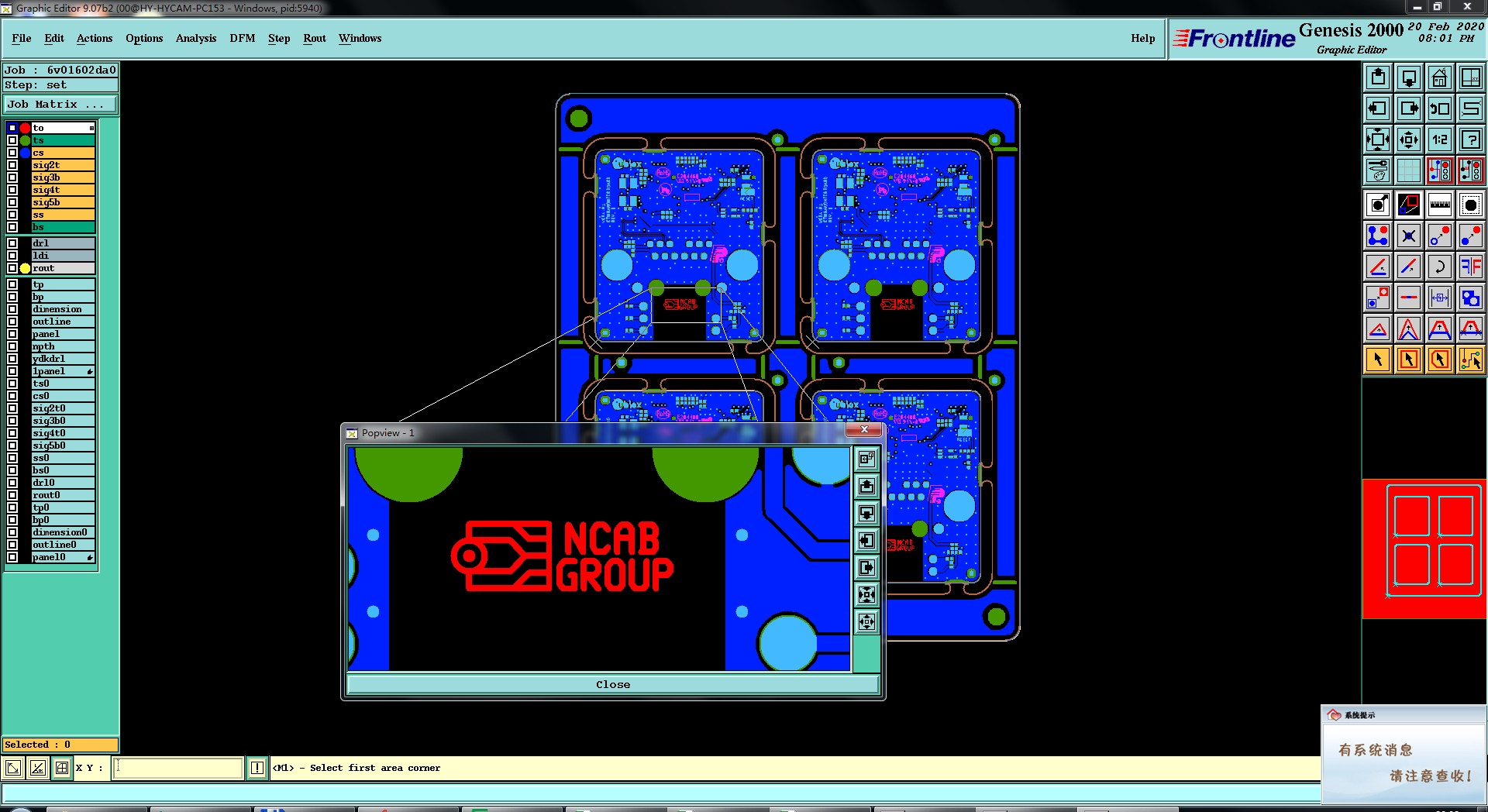Click the pan down icon in the right toolbar
The image size is (1488, 812).
1409,77
